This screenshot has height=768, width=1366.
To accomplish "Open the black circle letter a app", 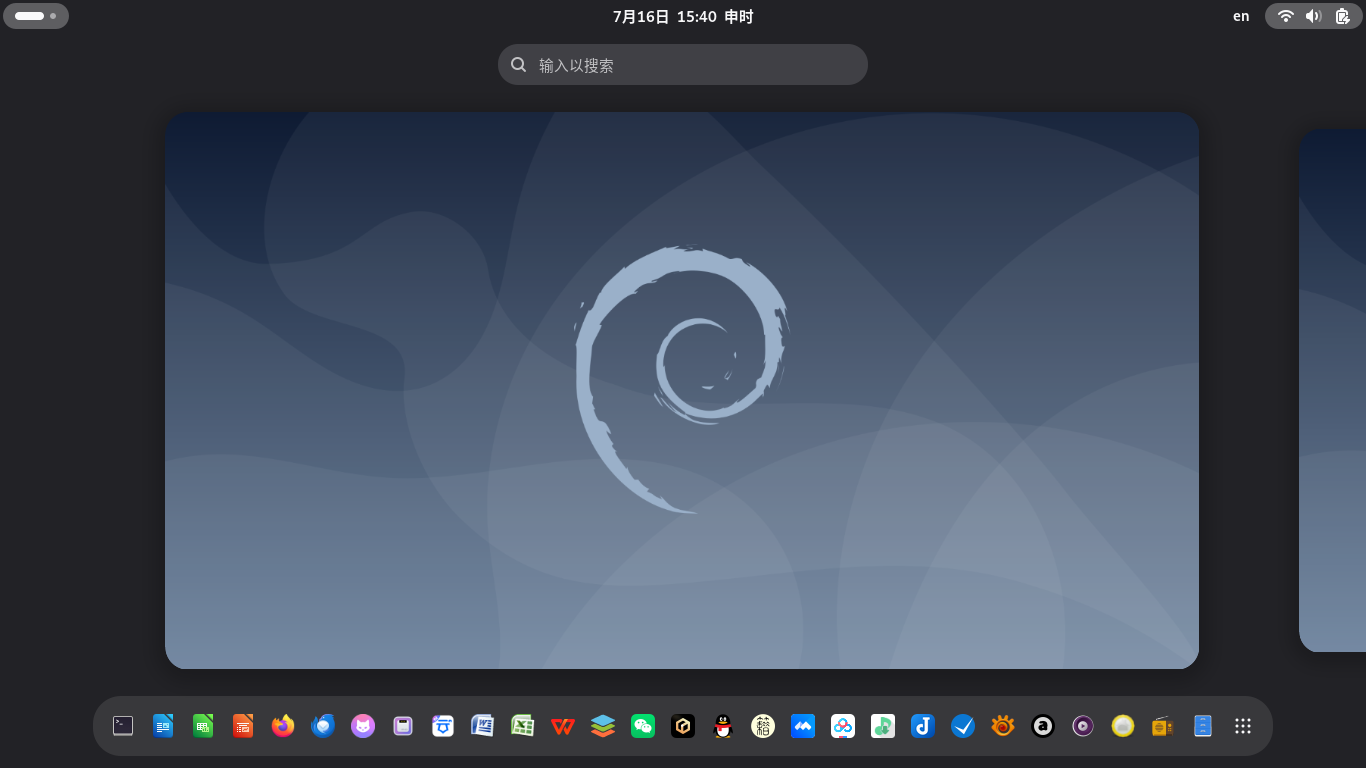I will click(1043, 726).
